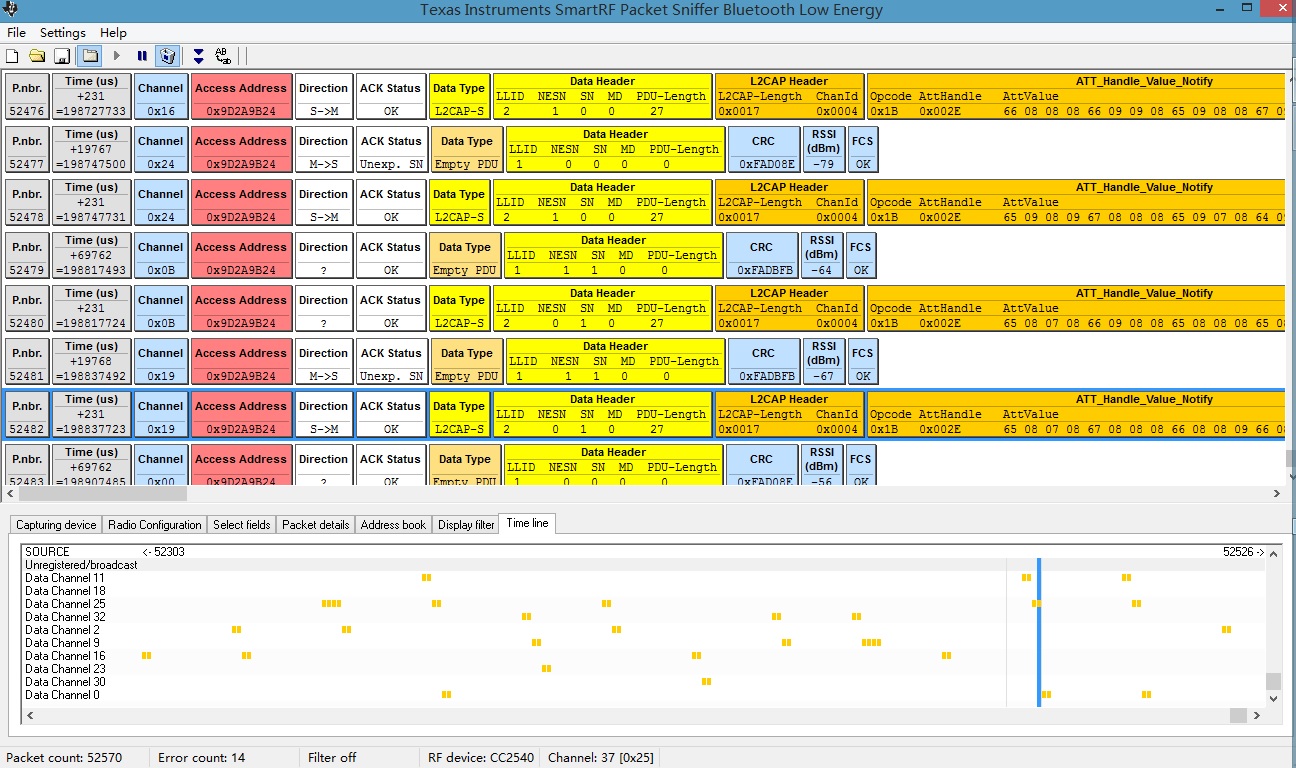The height and width of the screenshot is (768, 1296).
Task: Open the File menu
Action: 16,33
